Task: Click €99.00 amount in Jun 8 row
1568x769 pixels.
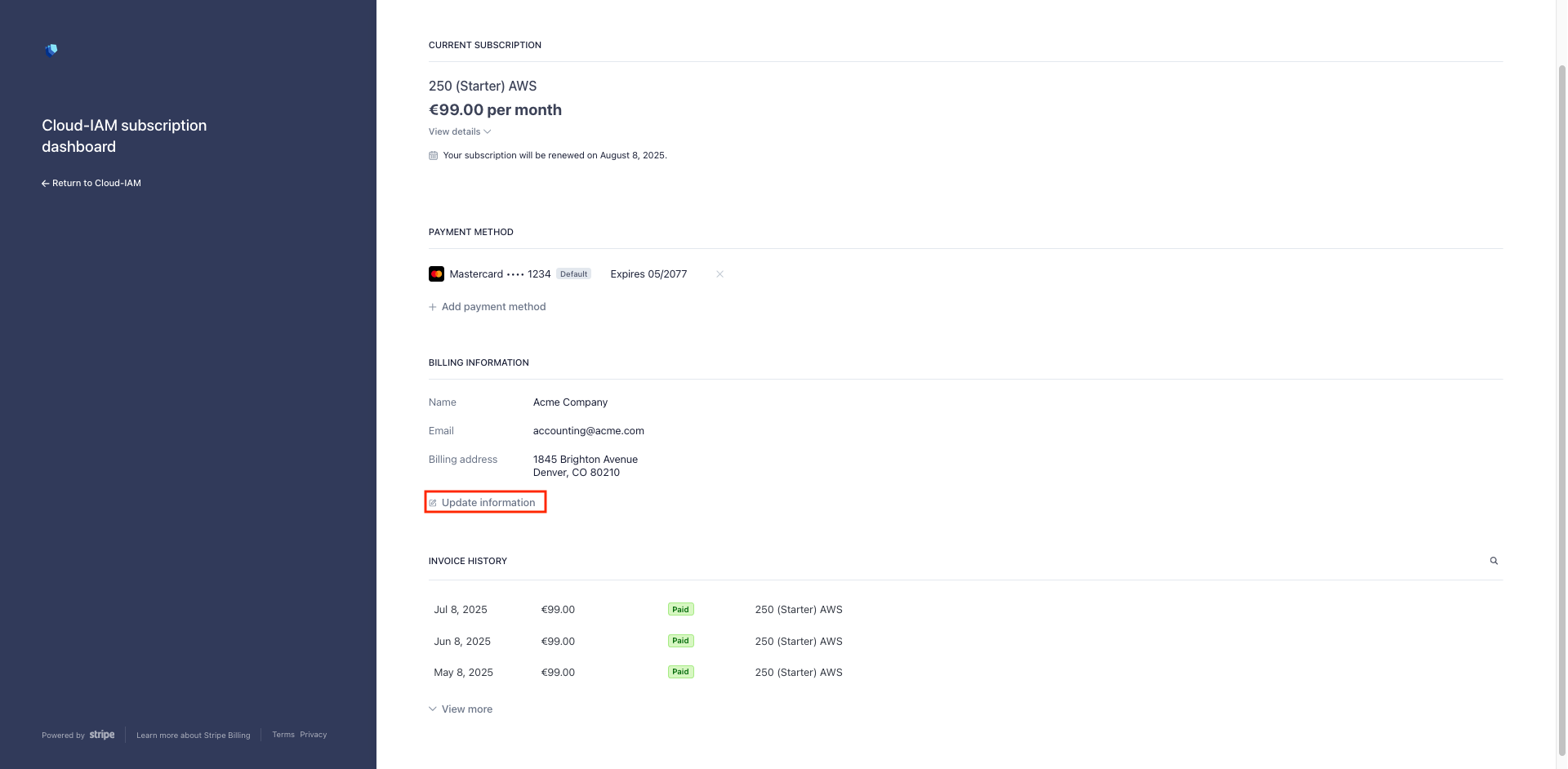Action: pyautogui.click(x=558, y=642)
